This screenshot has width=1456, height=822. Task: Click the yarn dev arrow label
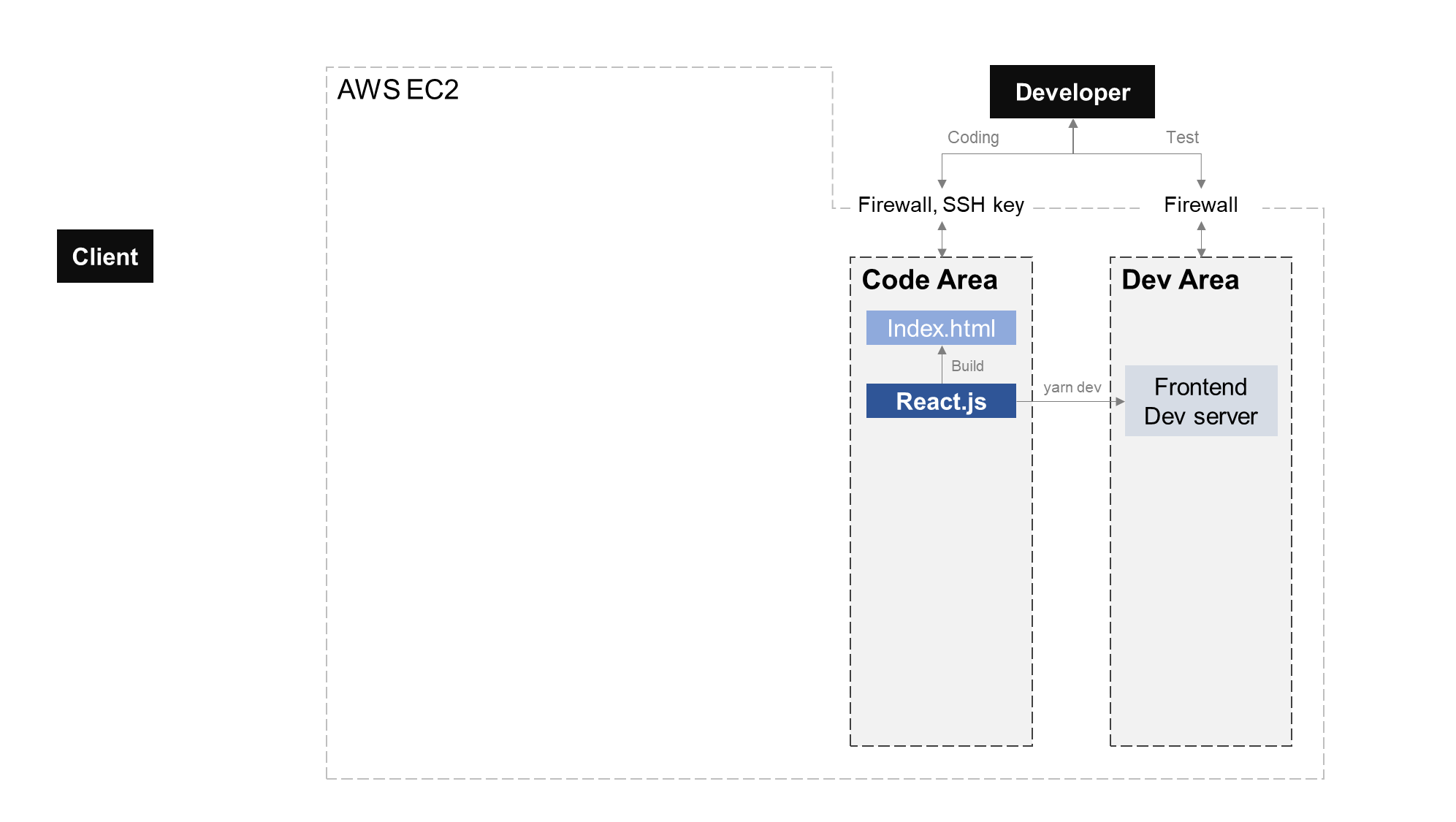tap(1072, 387)
